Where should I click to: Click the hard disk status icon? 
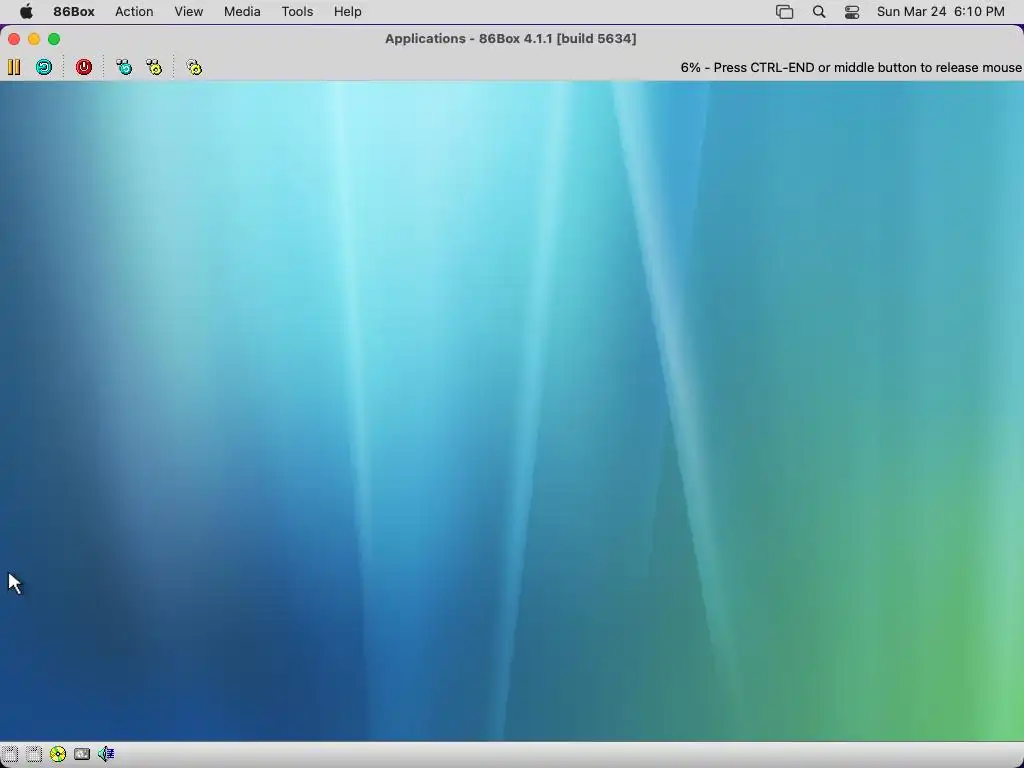tap(82, 754)
